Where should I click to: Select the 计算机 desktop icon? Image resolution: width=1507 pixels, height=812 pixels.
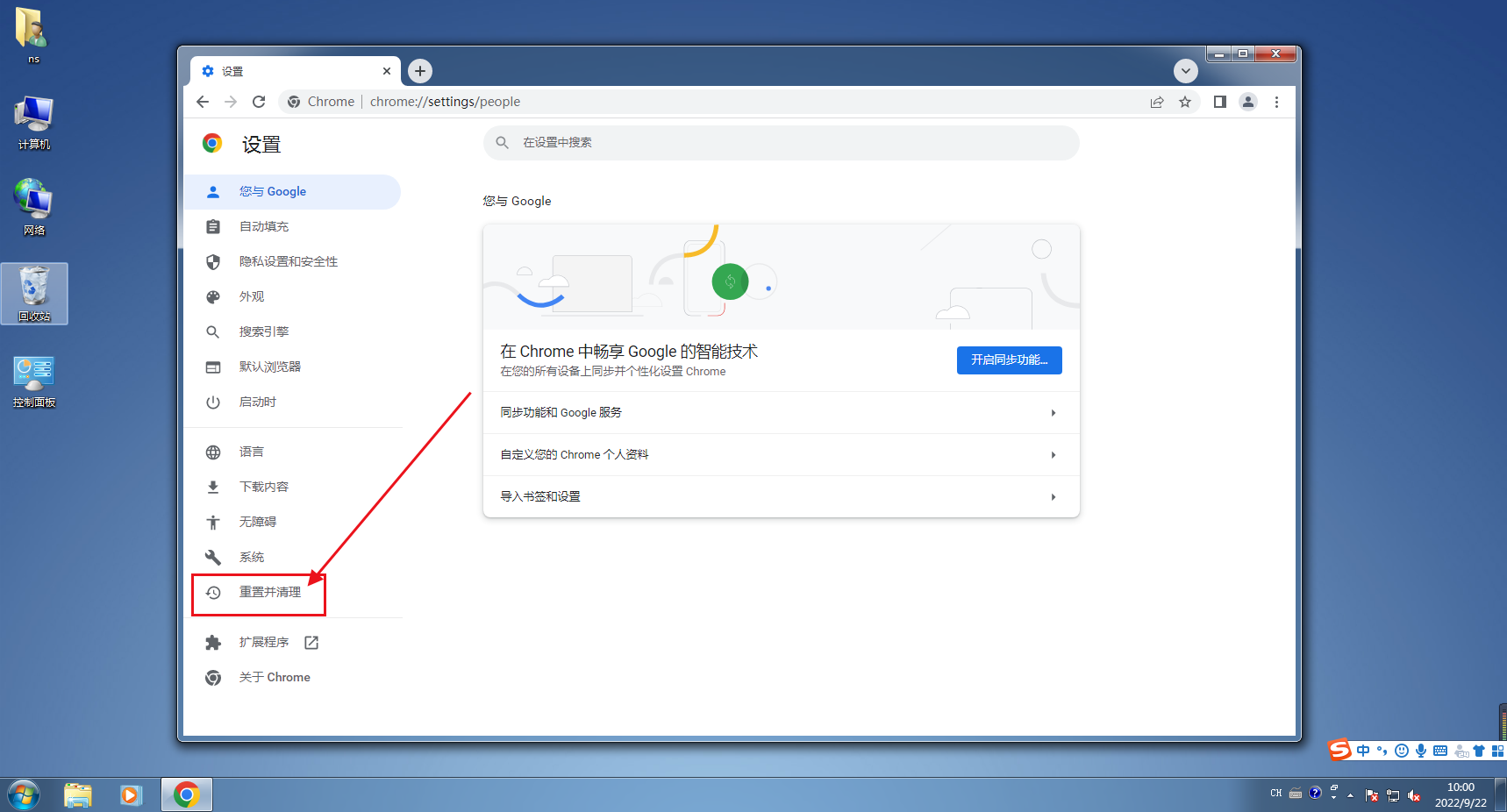(x=34, y=123)
